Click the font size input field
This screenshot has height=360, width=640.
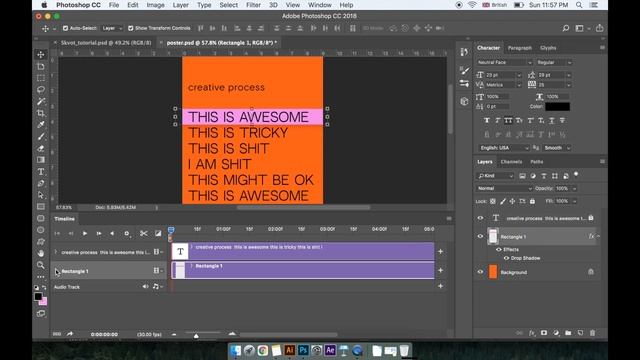coord(500,75)
